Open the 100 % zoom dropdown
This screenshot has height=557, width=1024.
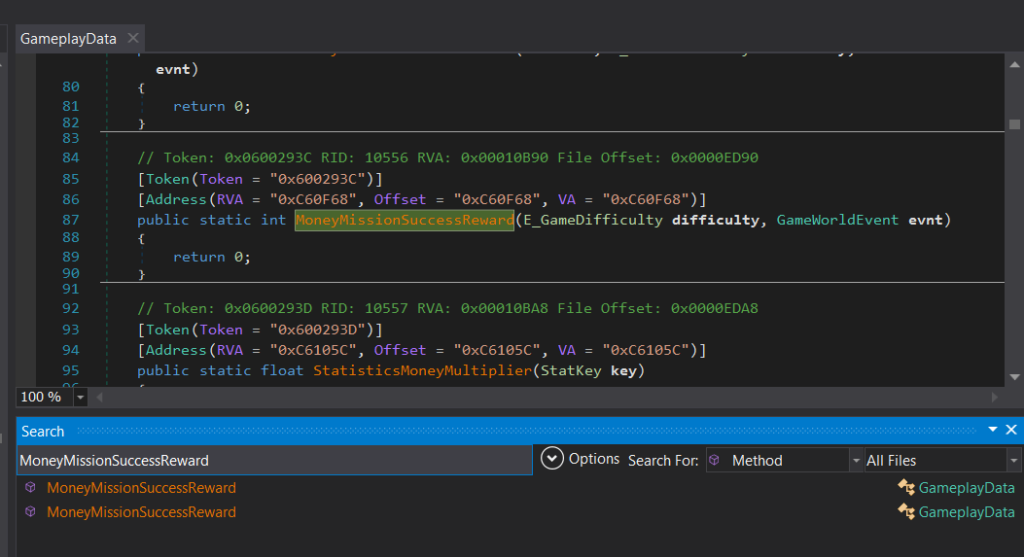(80, 397)
